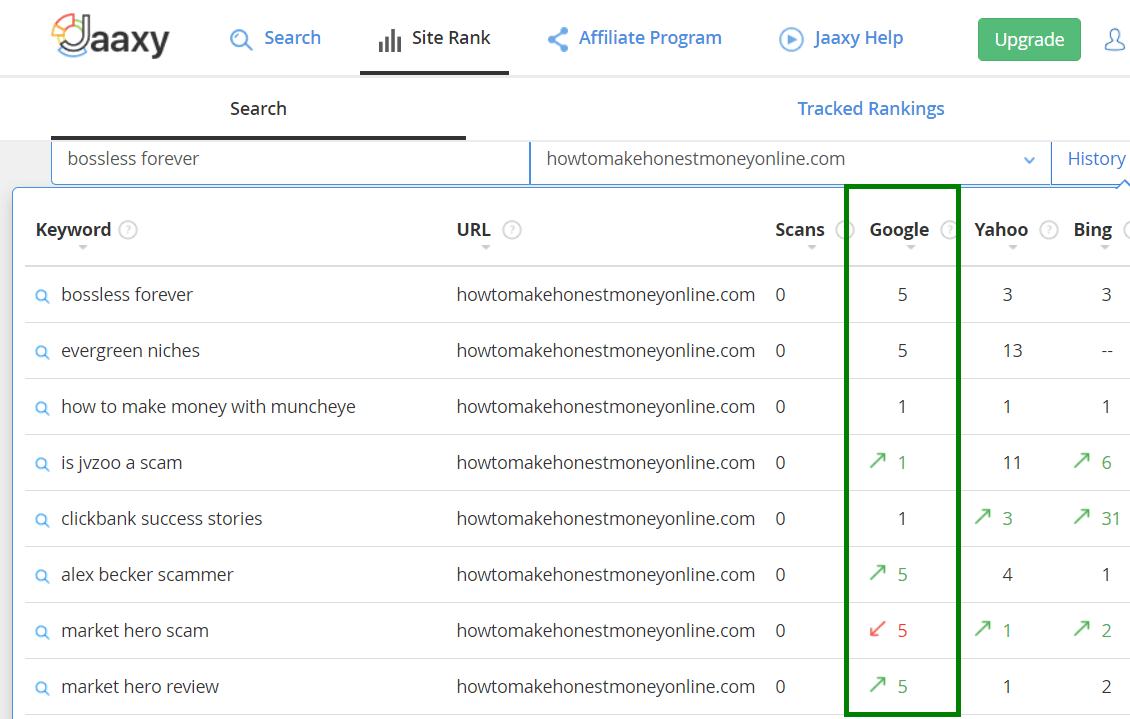Click Bing value 31 for clickbank success stories
The image size is (1130, 719).
(1110, 519)
